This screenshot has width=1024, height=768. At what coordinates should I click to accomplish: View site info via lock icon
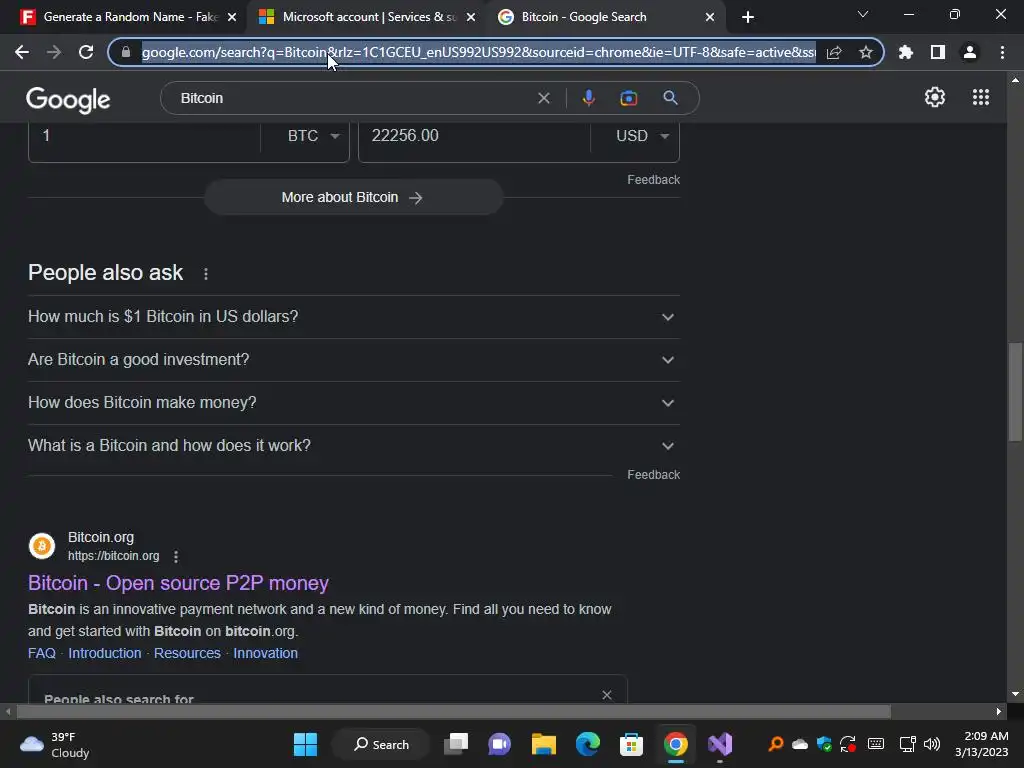(x=126, y=52)
